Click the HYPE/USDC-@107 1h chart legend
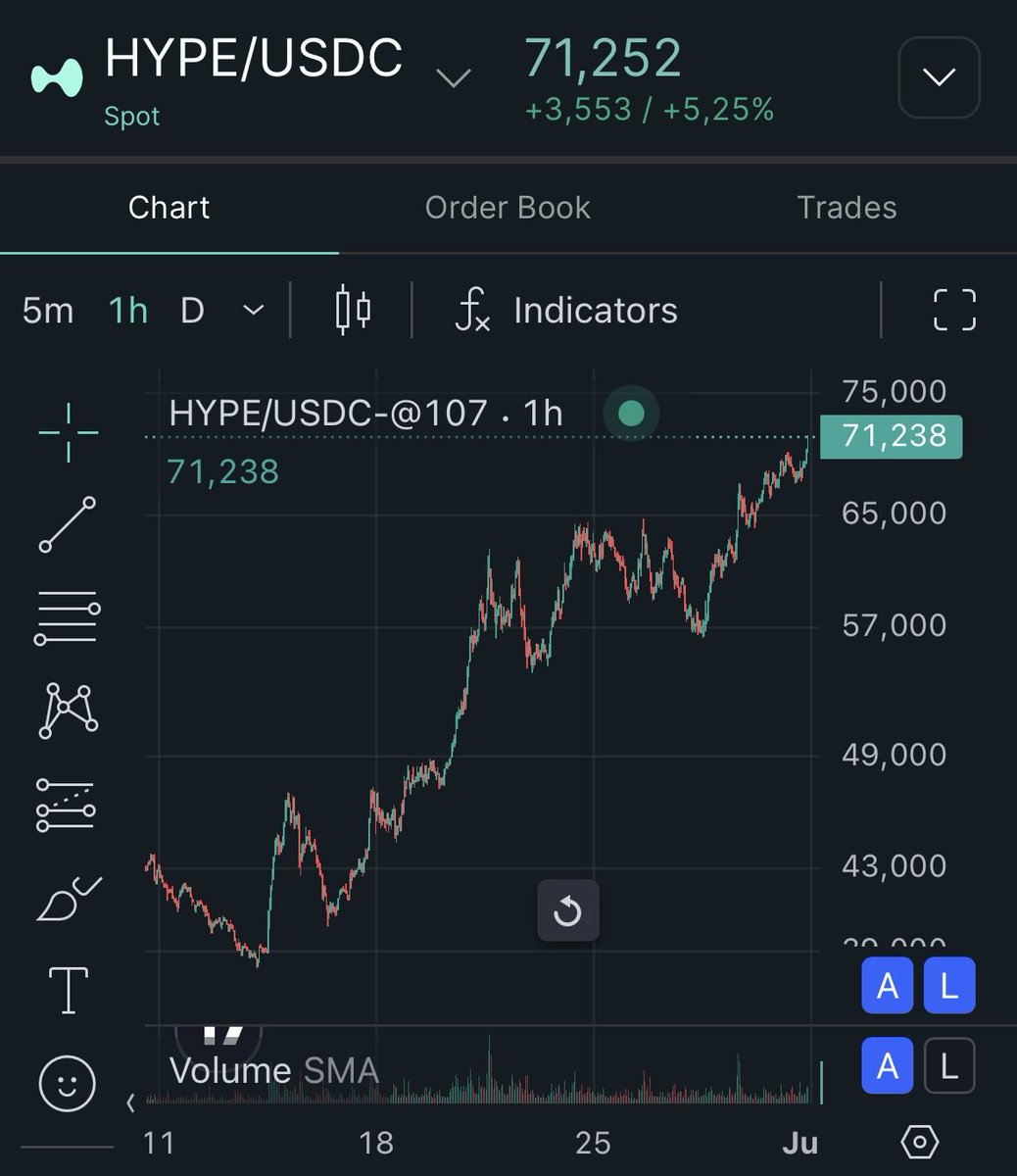 coord(365,413)
